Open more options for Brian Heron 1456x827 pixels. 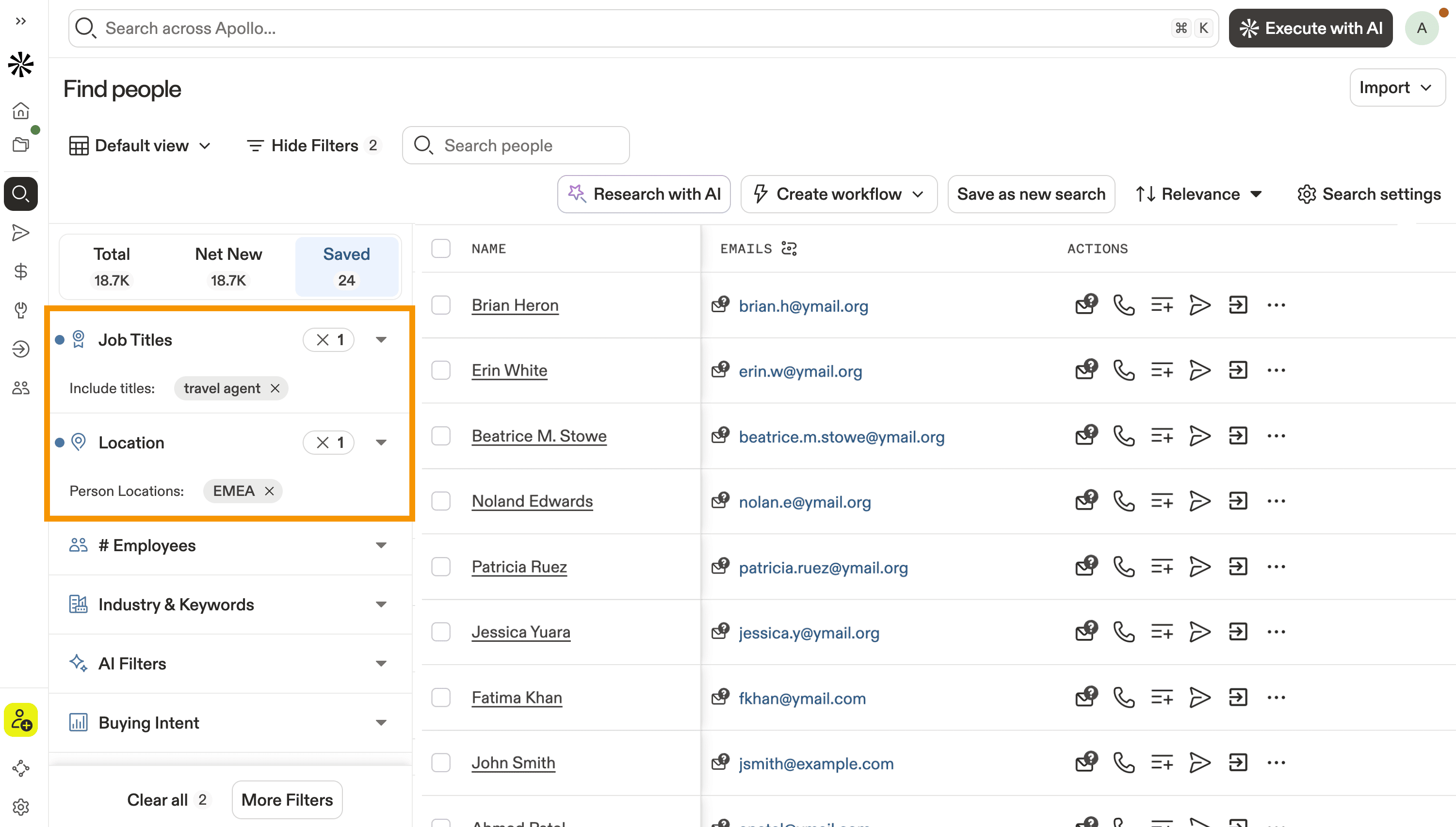[1276, 305]
